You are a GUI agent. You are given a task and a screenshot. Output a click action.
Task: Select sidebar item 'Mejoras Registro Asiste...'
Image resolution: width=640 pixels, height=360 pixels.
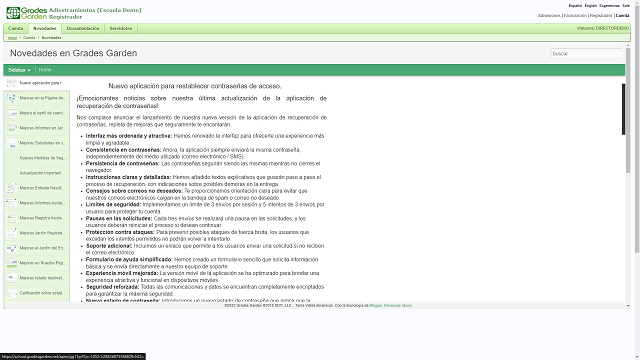(37, 218)
